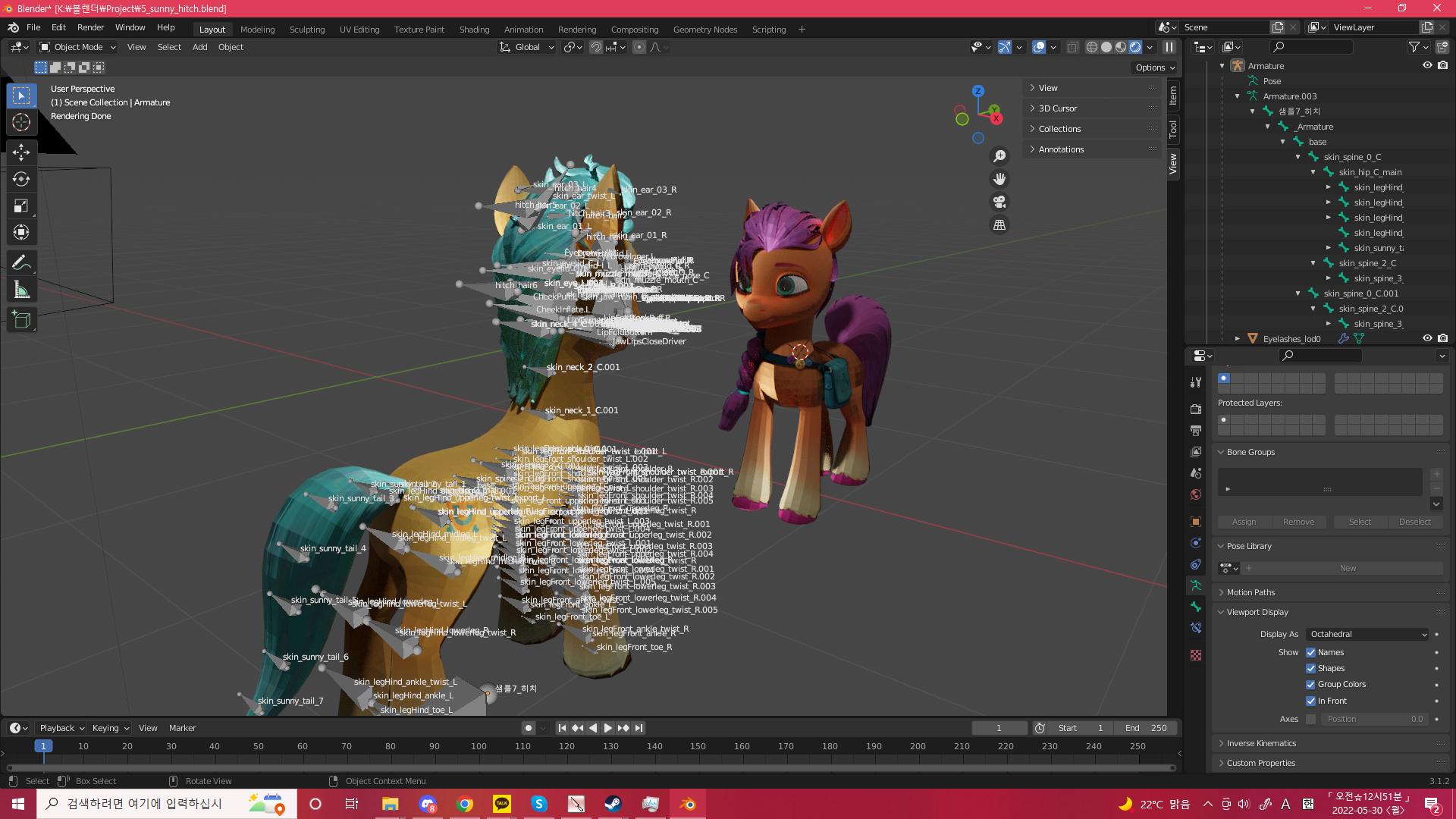Click frame 100 on the timeline
Image resolution: width=1456 pixels, height=819 pixels.
479,746
